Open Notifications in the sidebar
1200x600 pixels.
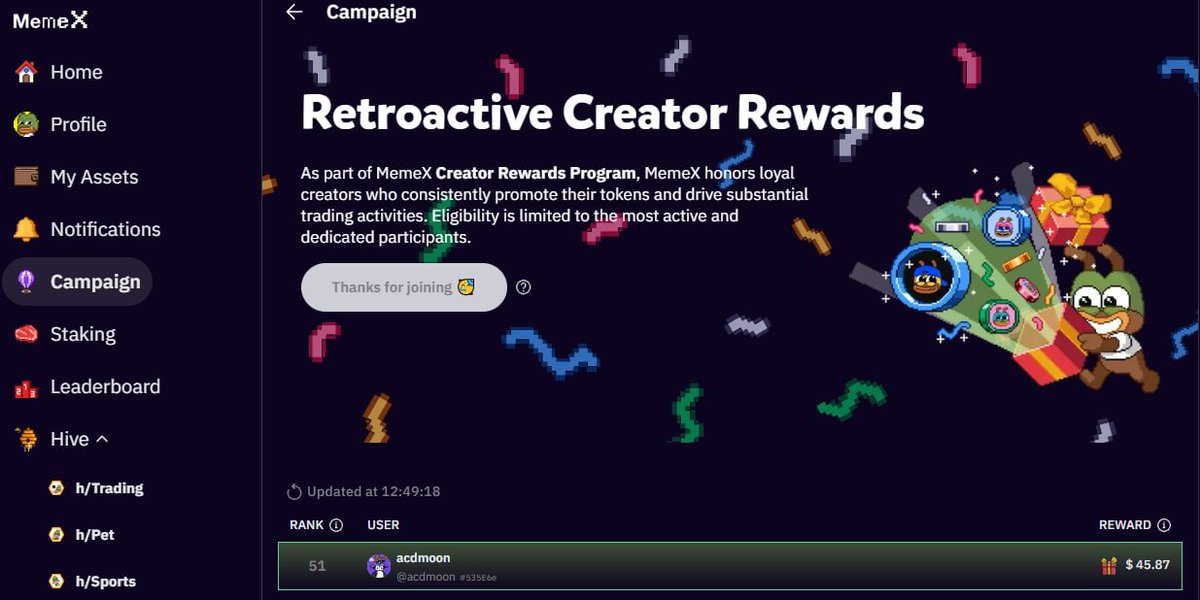106,229
